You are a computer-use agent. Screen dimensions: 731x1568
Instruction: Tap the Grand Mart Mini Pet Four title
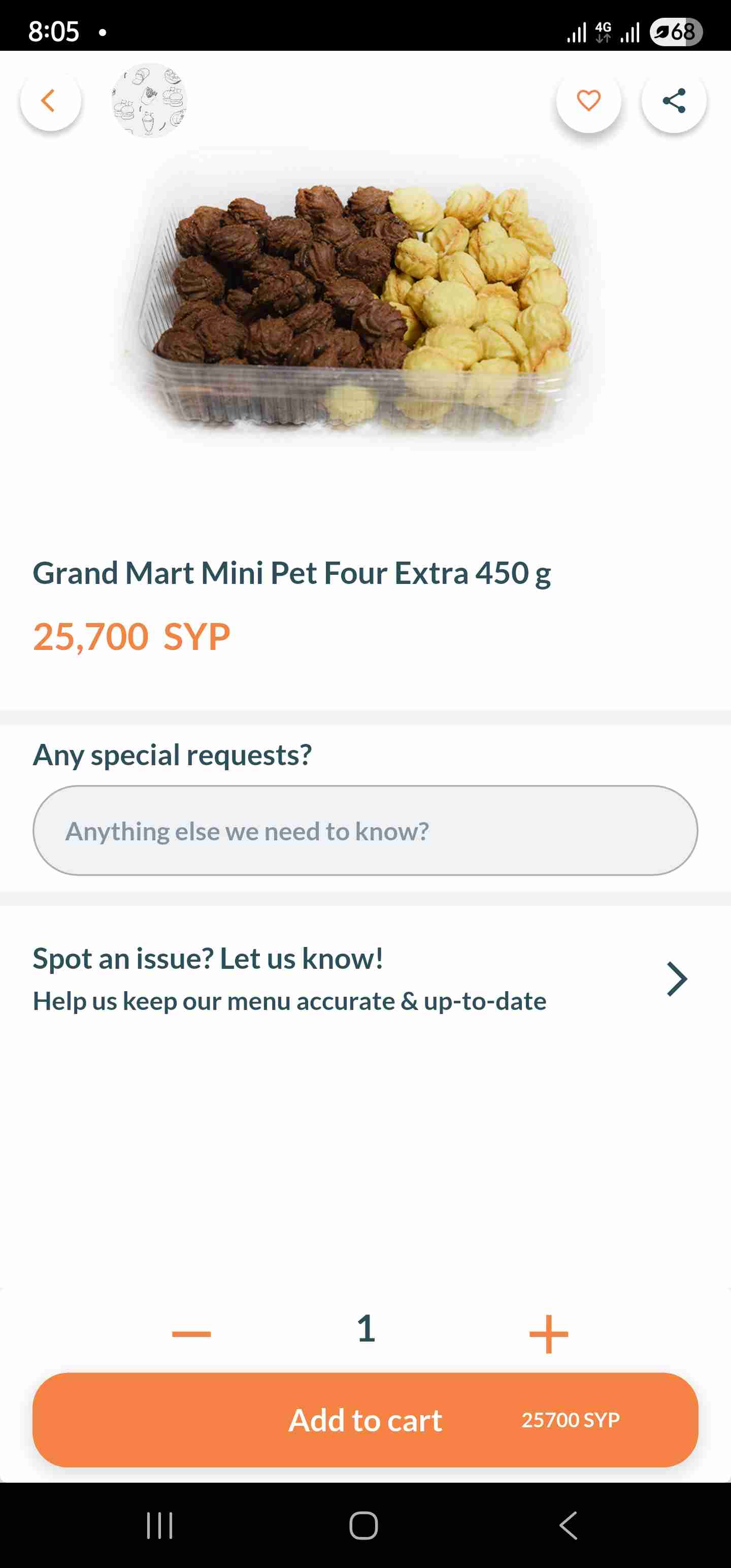tap(291, 573)
